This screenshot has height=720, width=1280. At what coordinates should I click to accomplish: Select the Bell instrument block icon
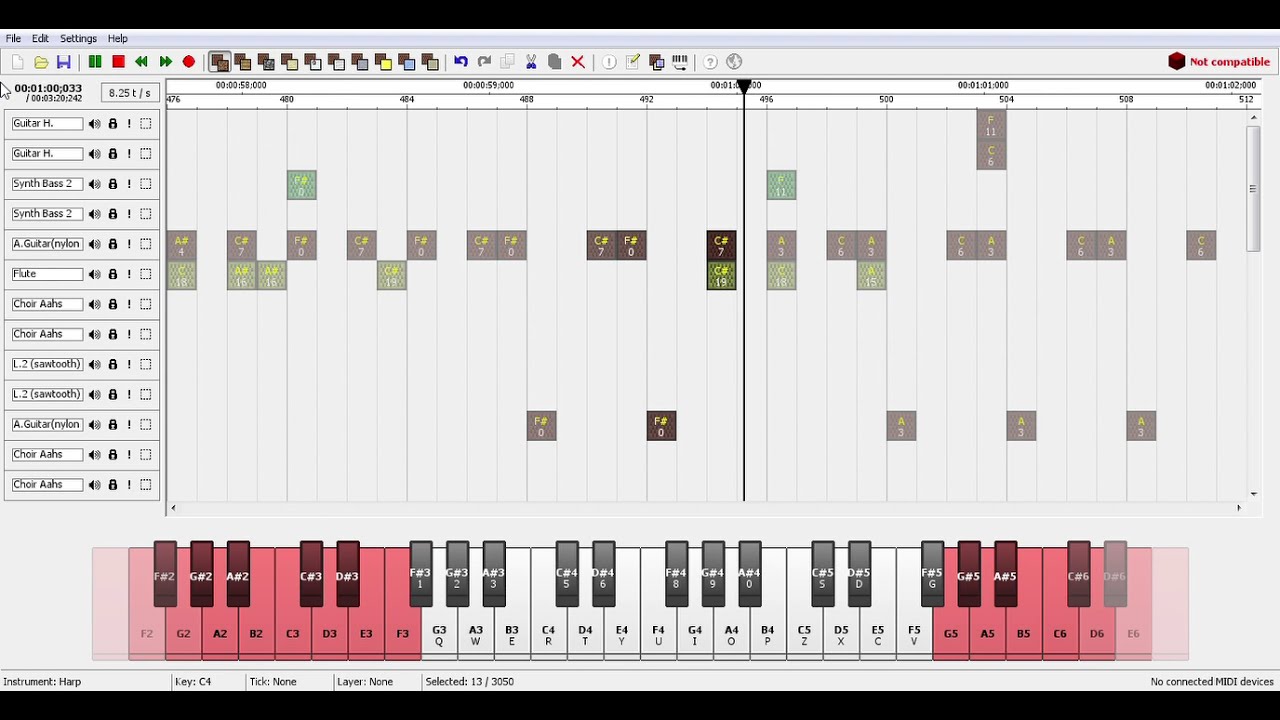384,62
